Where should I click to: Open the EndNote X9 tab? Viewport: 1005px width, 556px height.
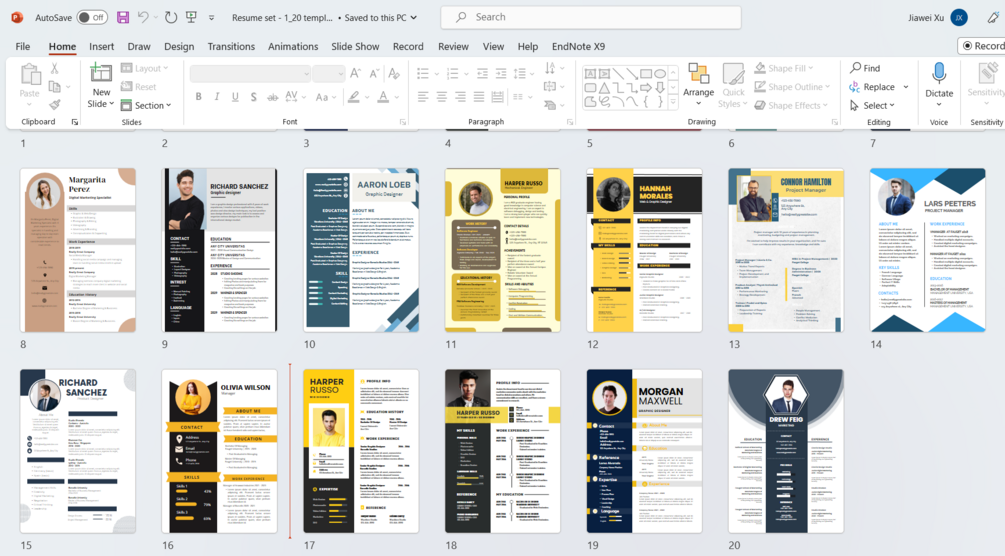pyautogui.click(x=578, y=46)
